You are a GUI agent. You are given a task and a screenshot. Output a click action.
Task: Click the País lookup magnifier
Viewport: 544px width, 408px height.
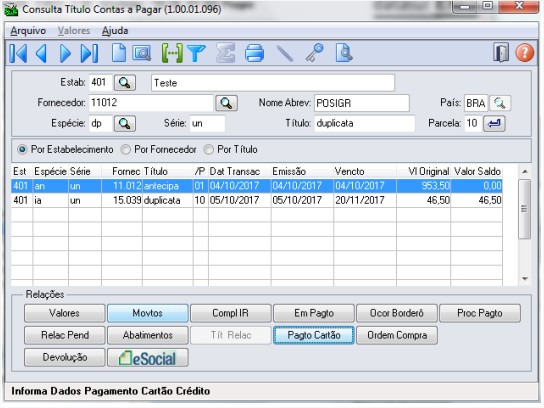tap(500, 103)
